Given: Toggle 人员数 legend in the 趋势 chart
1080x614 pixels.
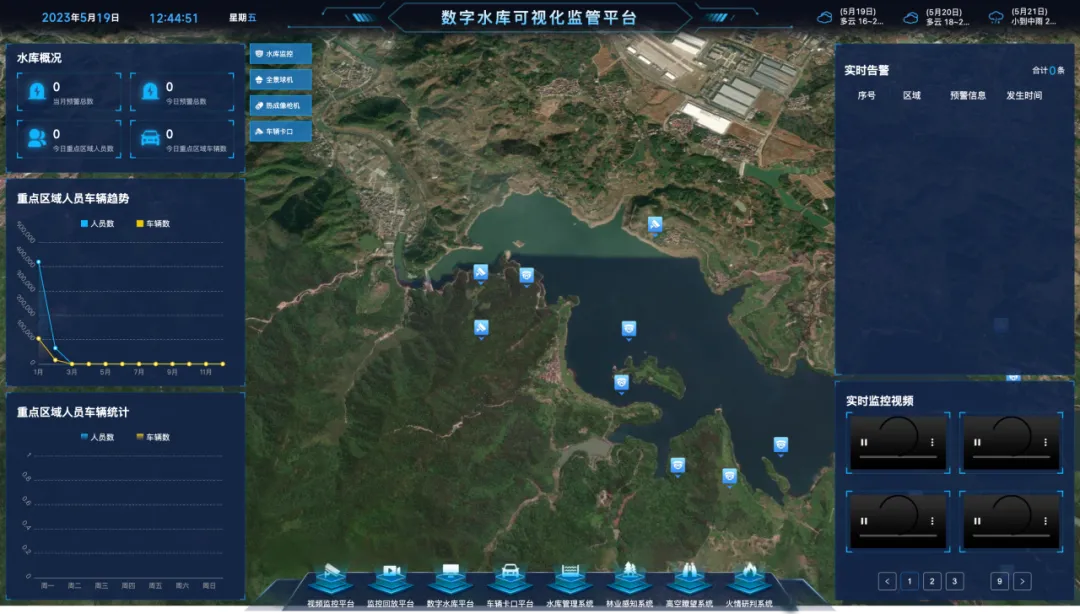Looking at the screenshot, I should (x=98, y=224).
